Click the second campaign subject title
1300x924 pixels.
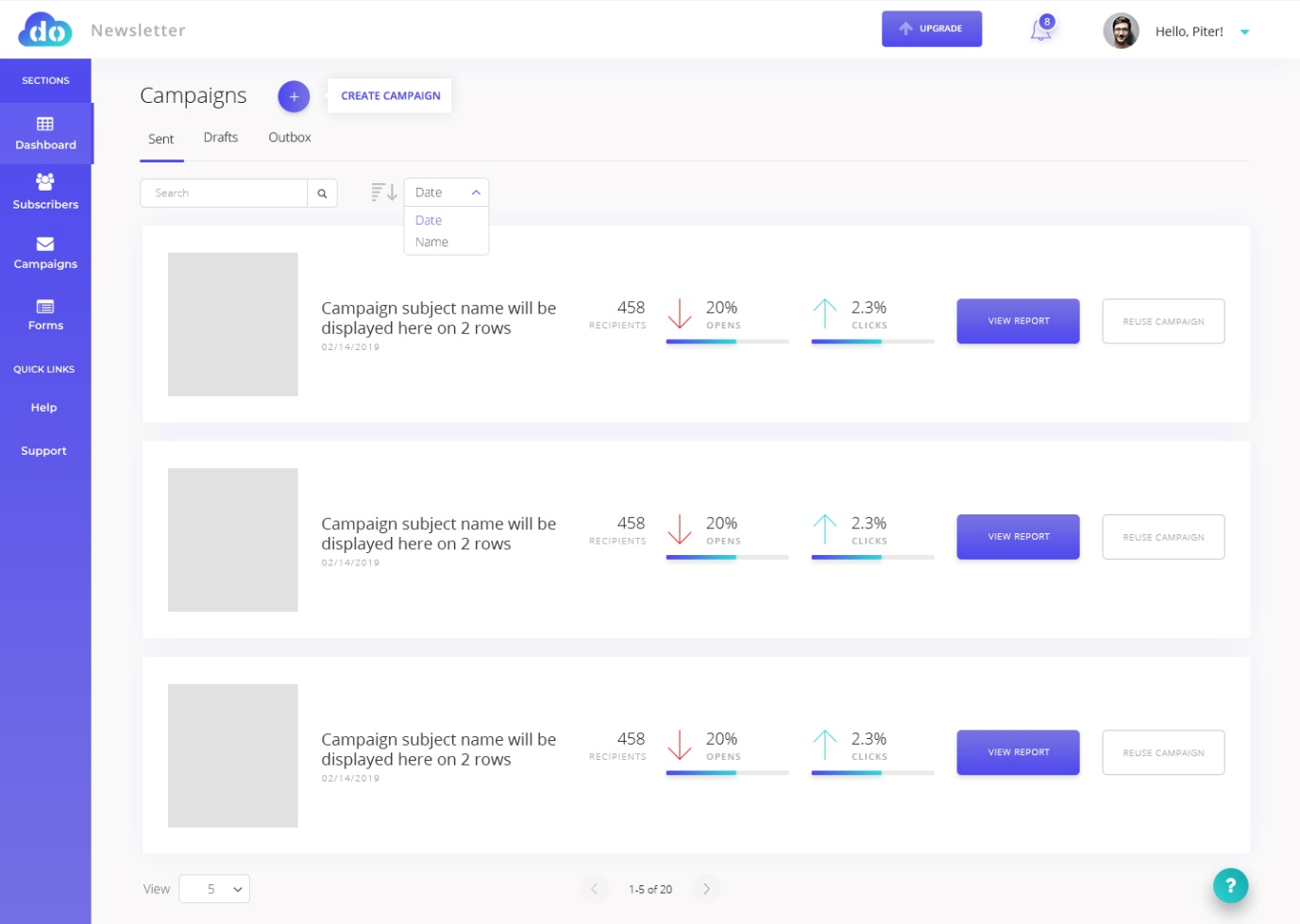pos(438,533)
